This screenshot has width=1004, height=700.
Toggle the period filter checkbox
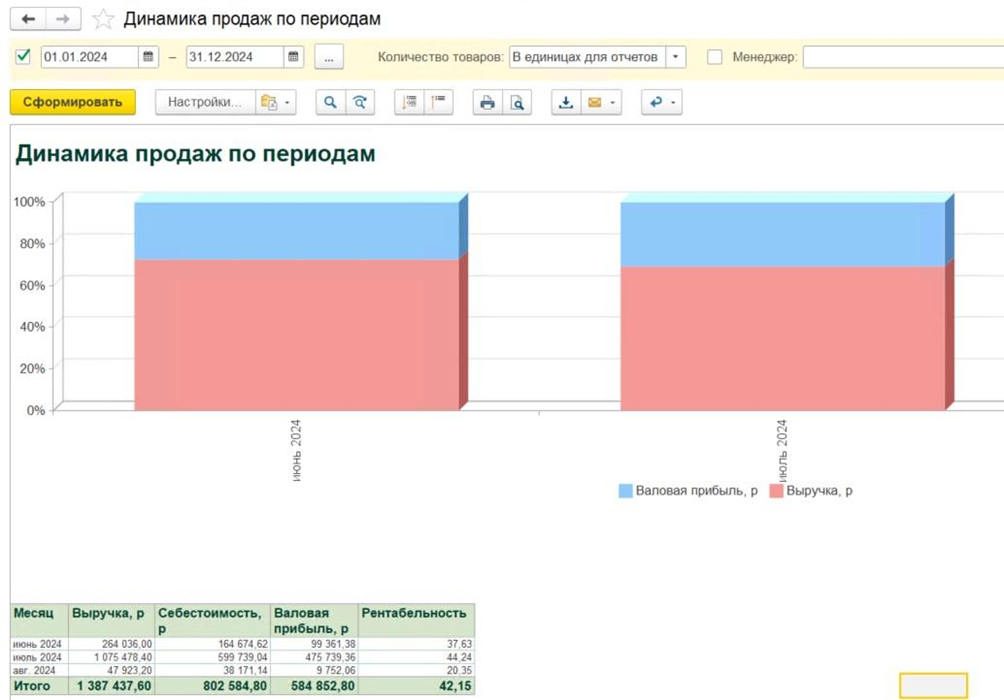pyautogui.click(x=23, y=57)
